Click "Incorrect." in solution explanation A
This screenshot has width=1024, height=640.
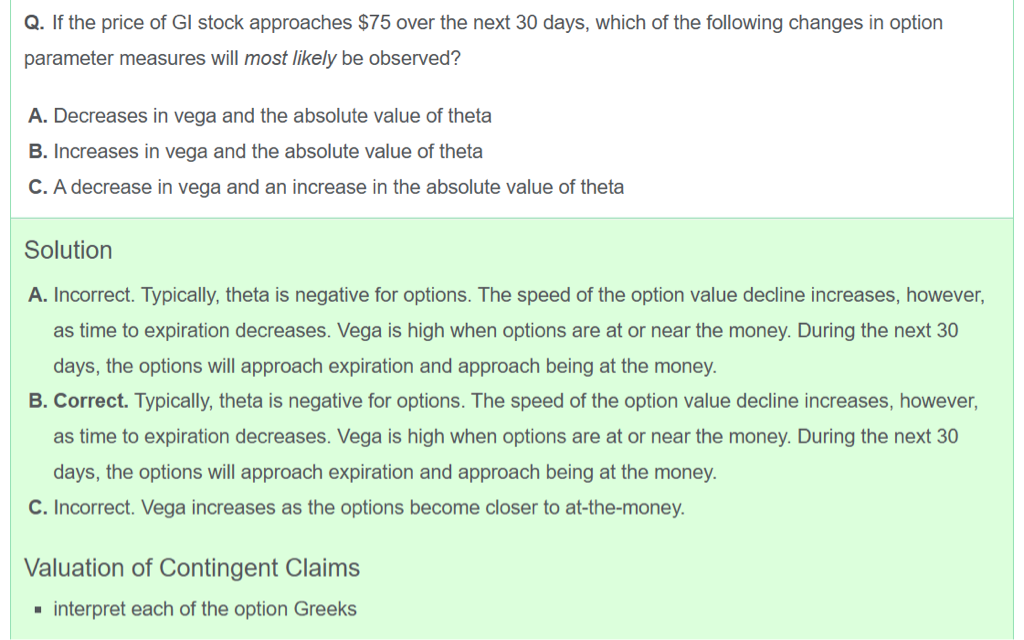click(x=95, y=296)
